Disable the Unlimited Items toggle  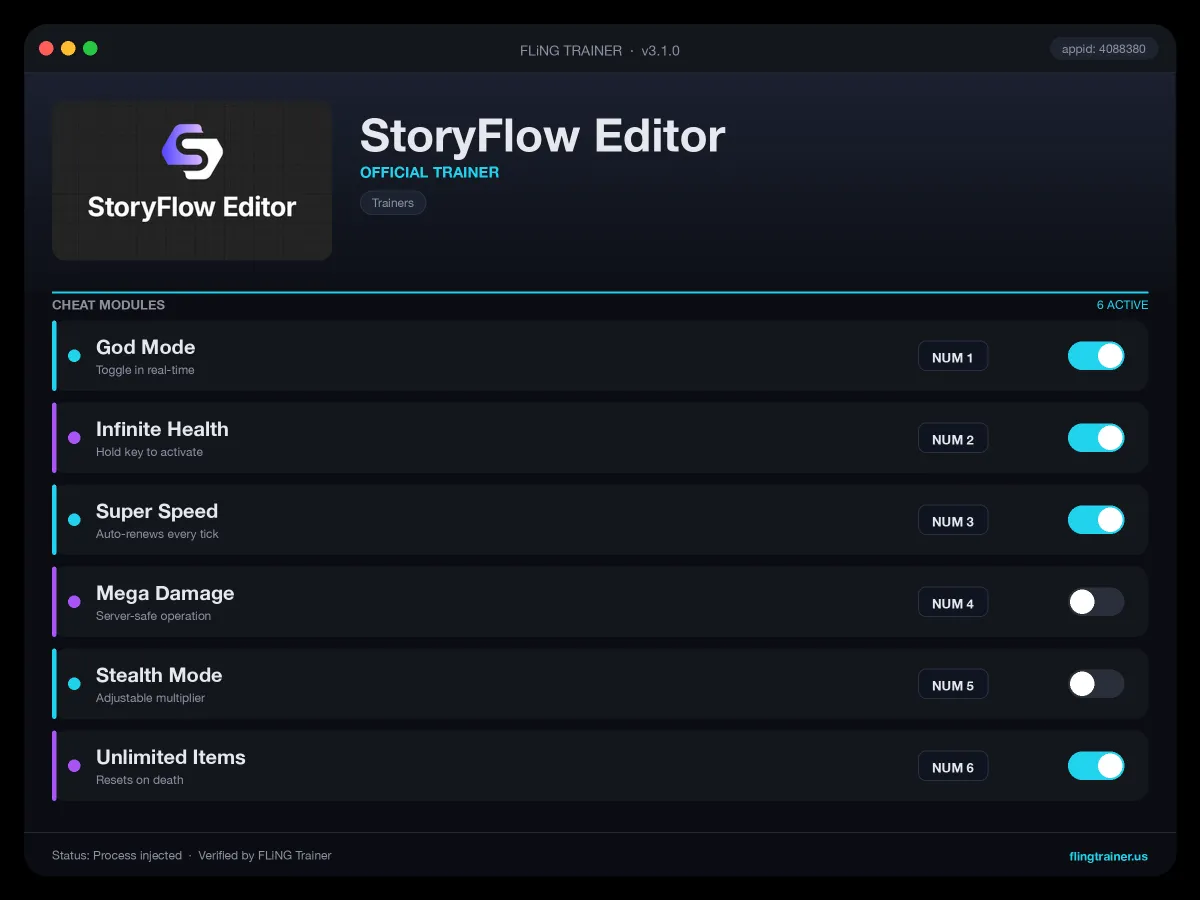pyautogui.click(x=1096, y=766)
